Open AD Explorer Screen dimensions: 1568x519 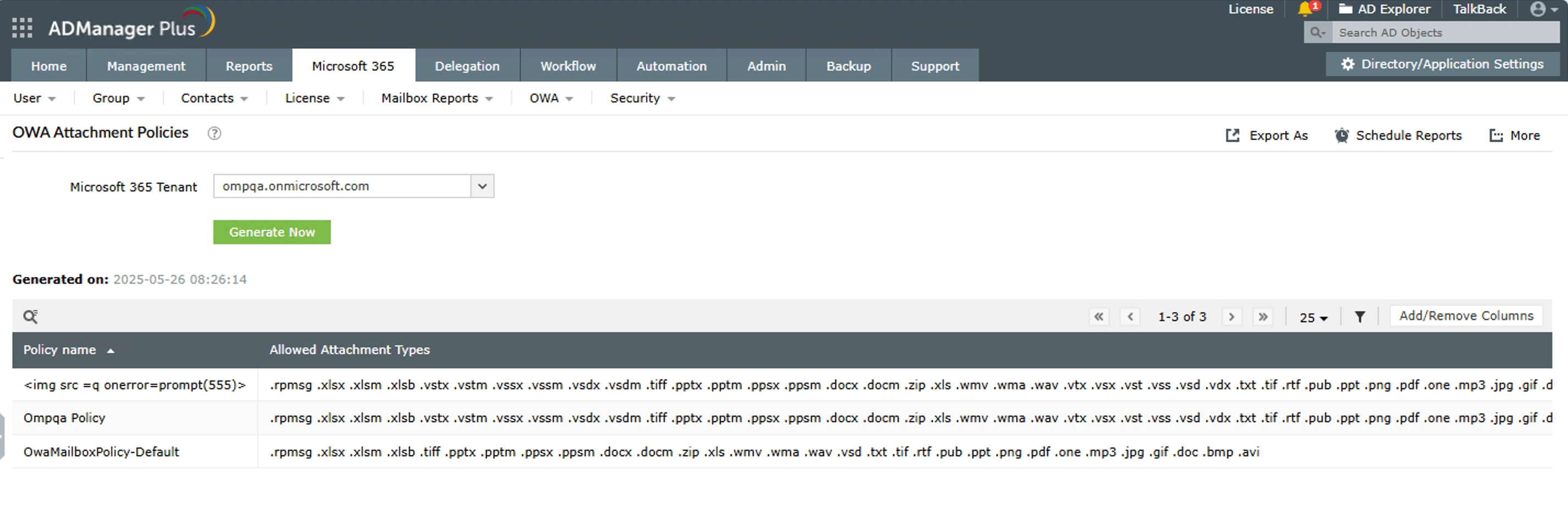click(1384, 9)
